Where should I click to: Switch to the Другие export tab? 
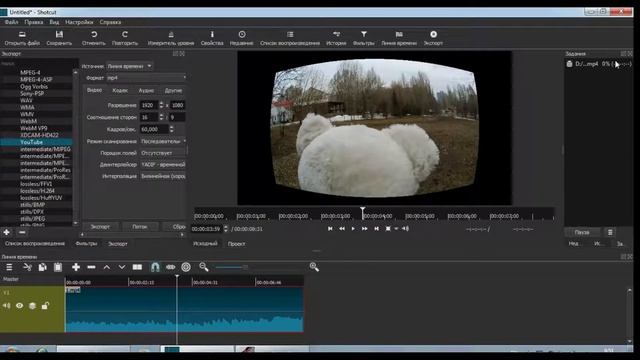point(173,90)
